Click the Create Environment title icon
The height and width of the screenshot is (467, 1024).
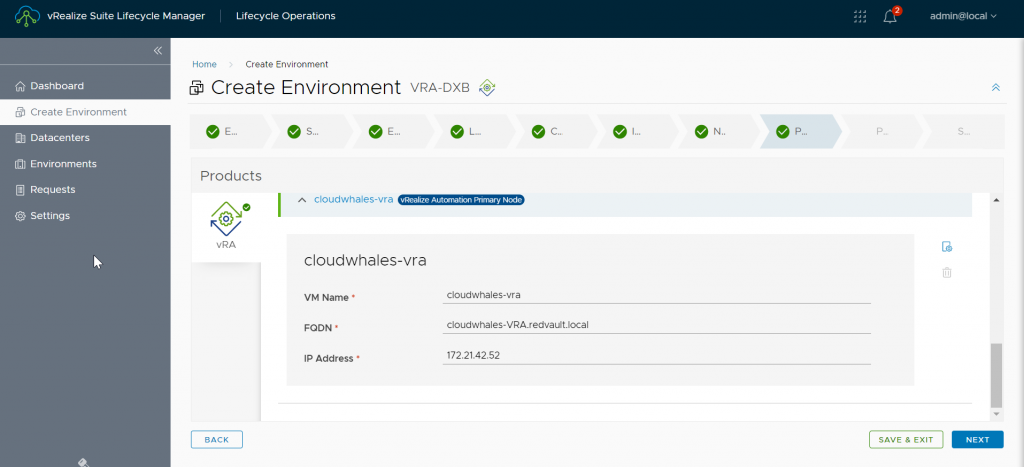197,88
